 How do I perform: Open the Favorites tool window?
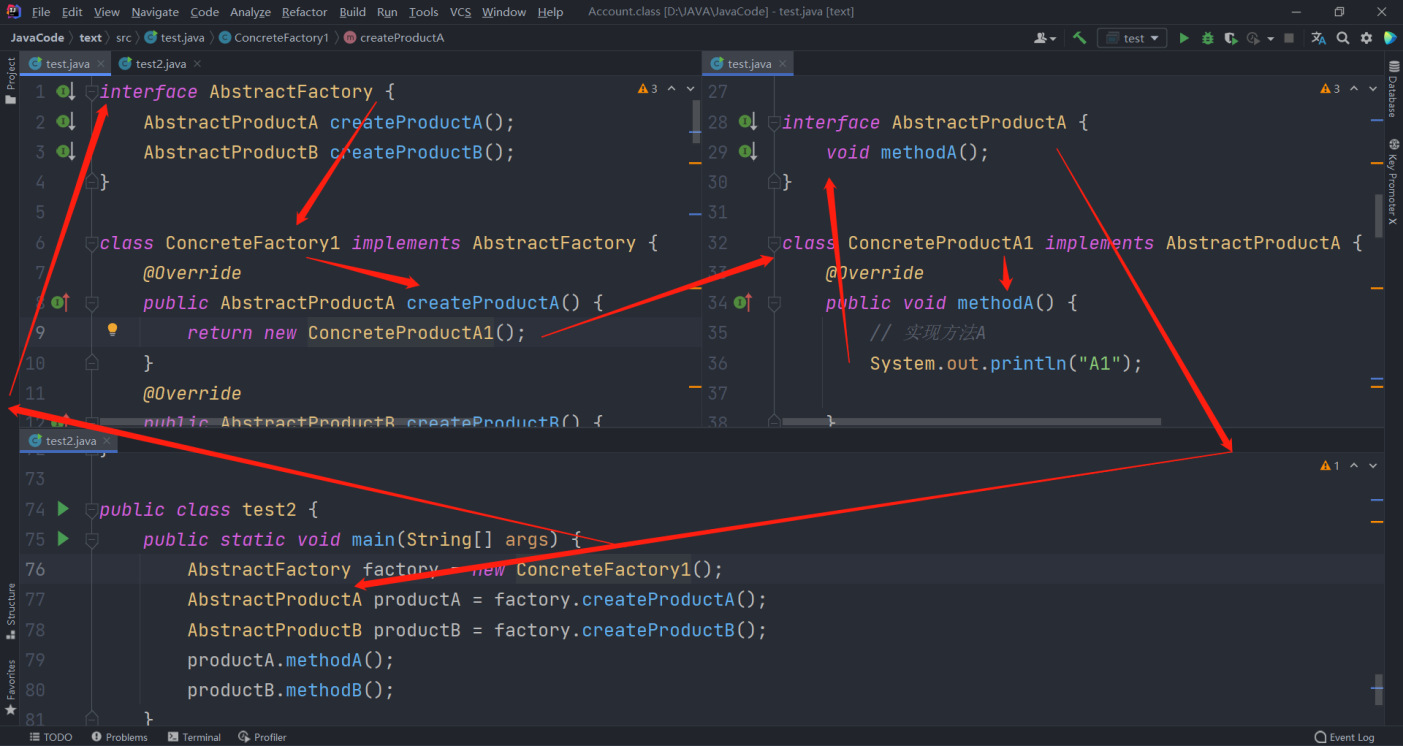[x=11, y=688]
